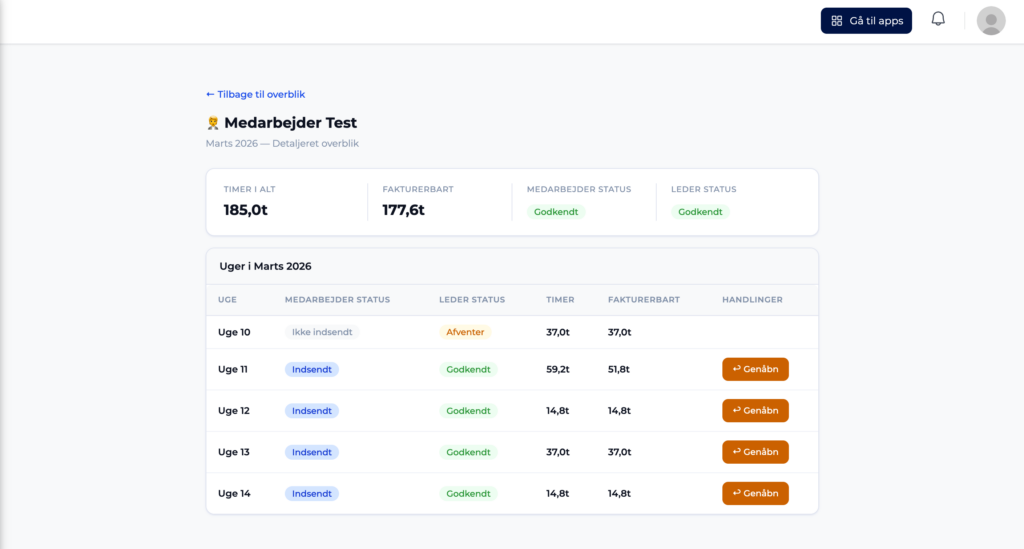Screen dimensions: 1024x549
Task: Click the Medarbejder Status column header
Action: point(337,300)
